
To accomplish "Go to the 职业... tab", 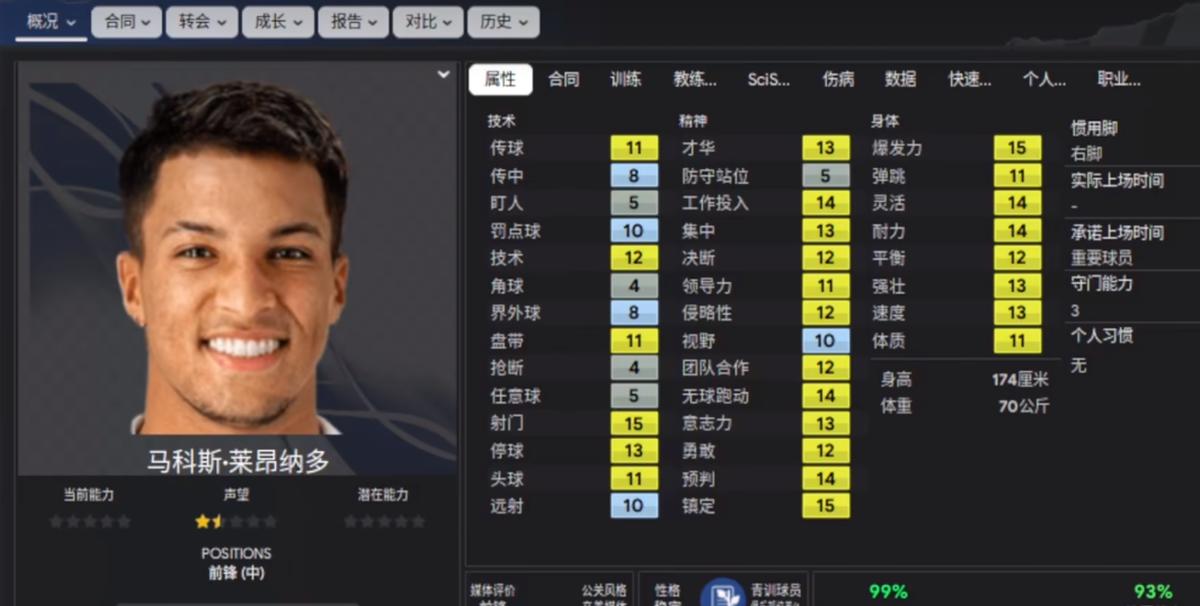I will [1119, 80].
